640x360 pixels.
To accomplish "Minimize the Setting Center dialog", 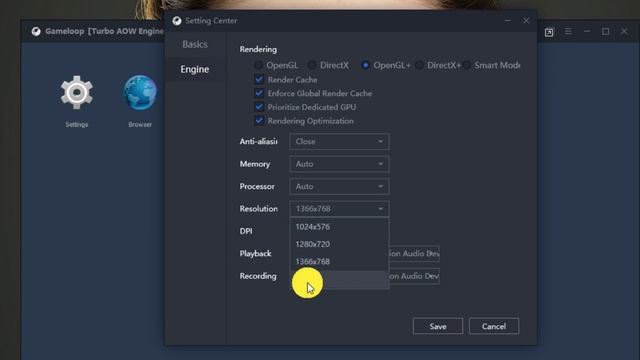I will (507, 20).
